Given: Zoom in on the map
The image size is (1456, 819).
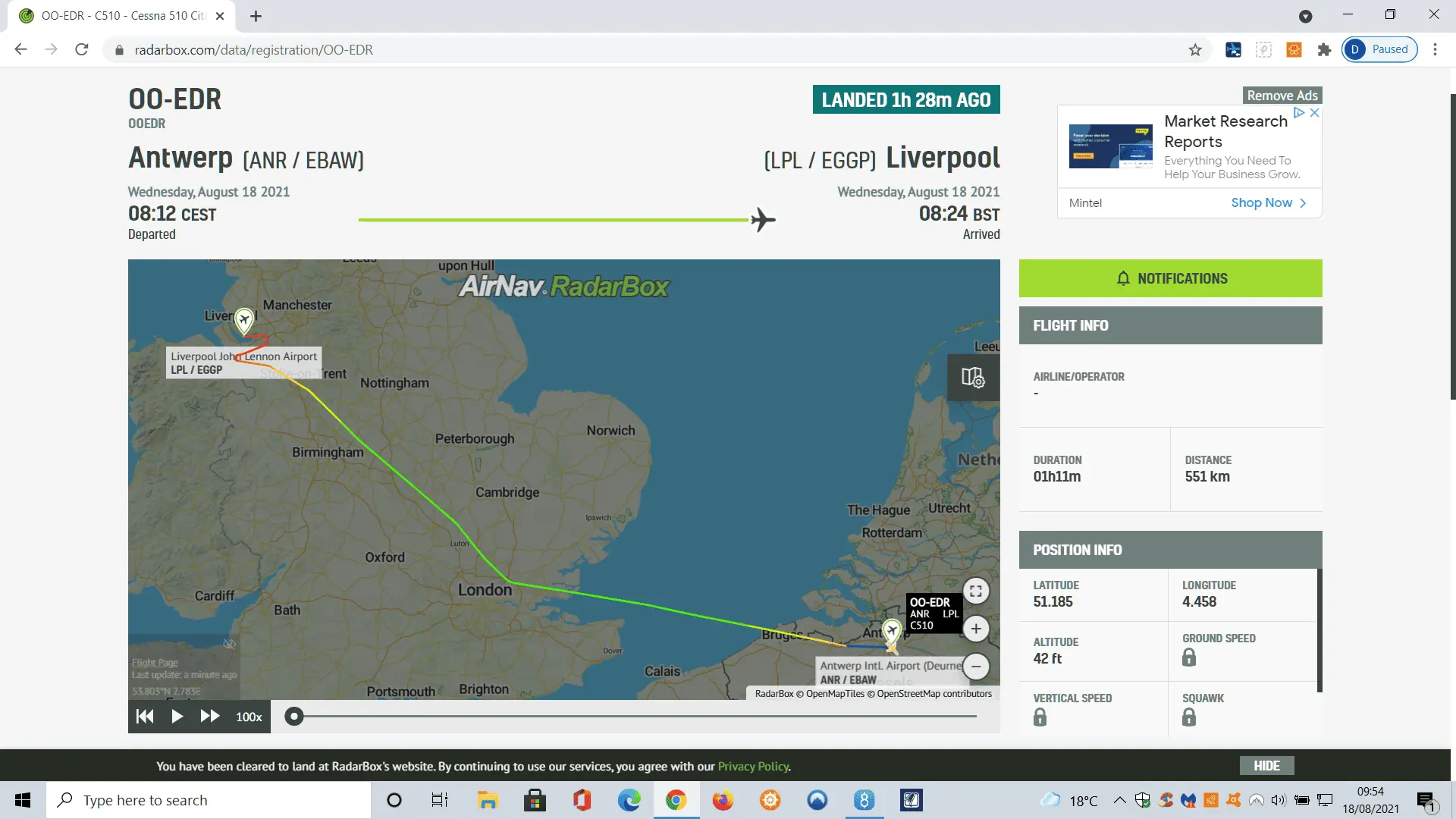Looking at the screenshot, I should (x=976, y=629).
